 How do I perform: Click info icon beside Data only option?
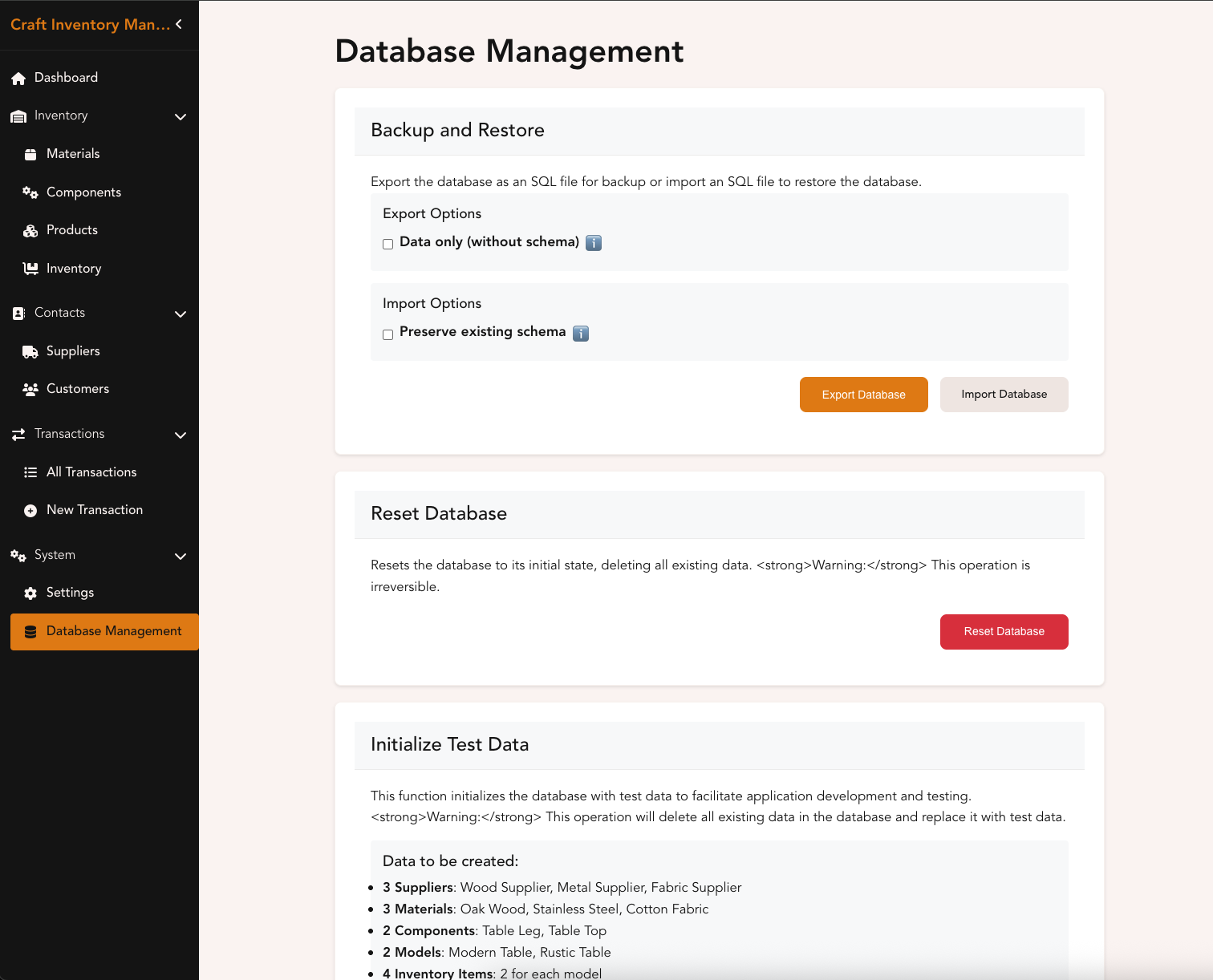coord(594,243)
